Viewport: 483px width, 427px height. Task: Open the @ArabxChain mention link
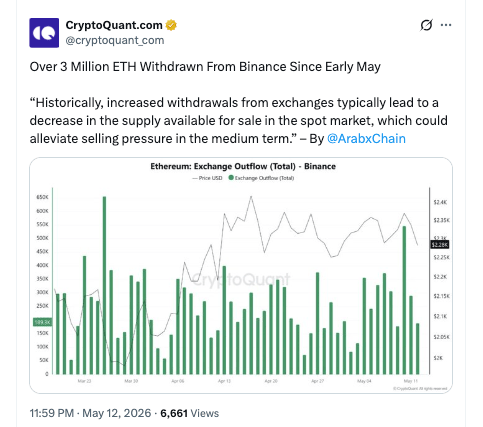coord(366,138)
